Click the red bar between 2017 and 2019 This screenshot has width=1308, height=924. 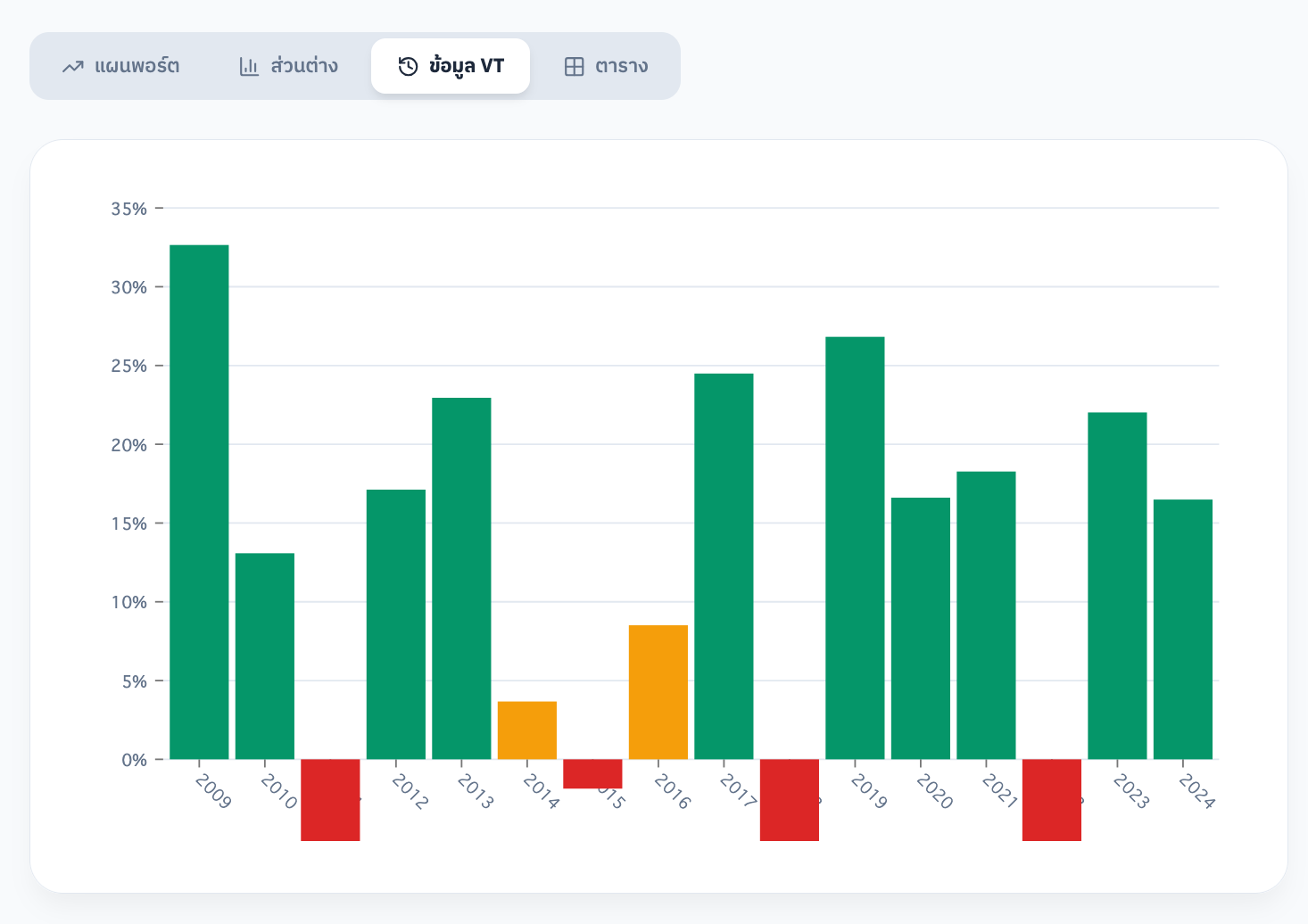point(790,799)
